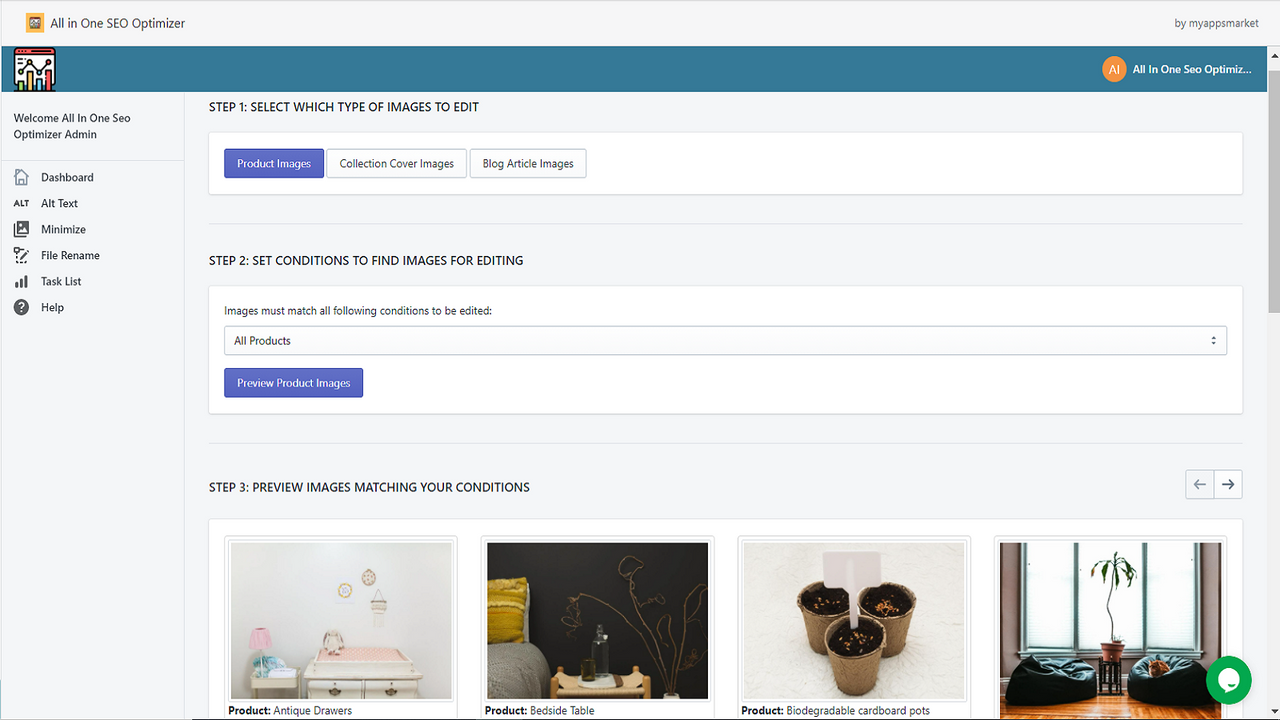Click the Dashboard home icon
Viewport: 1280px width, 720px height.
tap(21, 177)
